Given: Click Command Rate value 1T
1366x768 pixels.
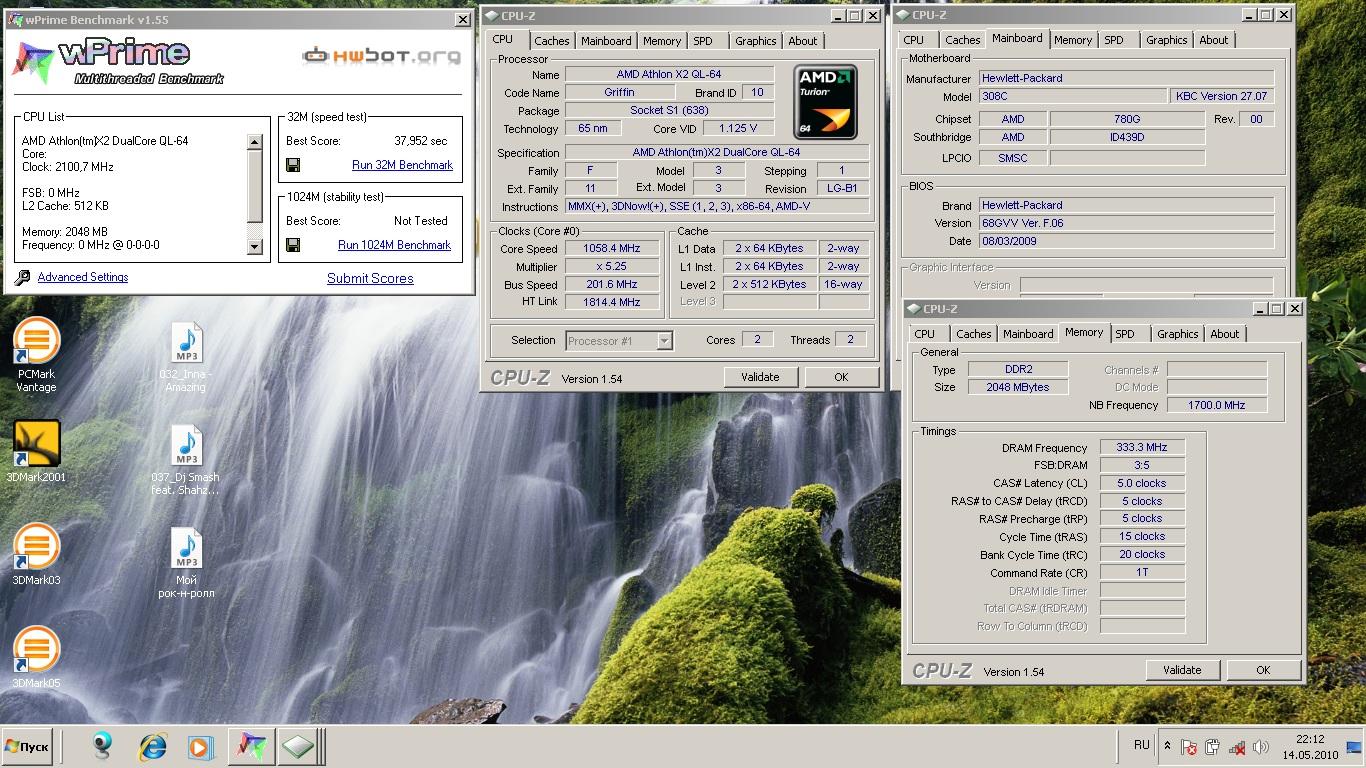Looking at the screenshot, I should (x=1142, y=573).
